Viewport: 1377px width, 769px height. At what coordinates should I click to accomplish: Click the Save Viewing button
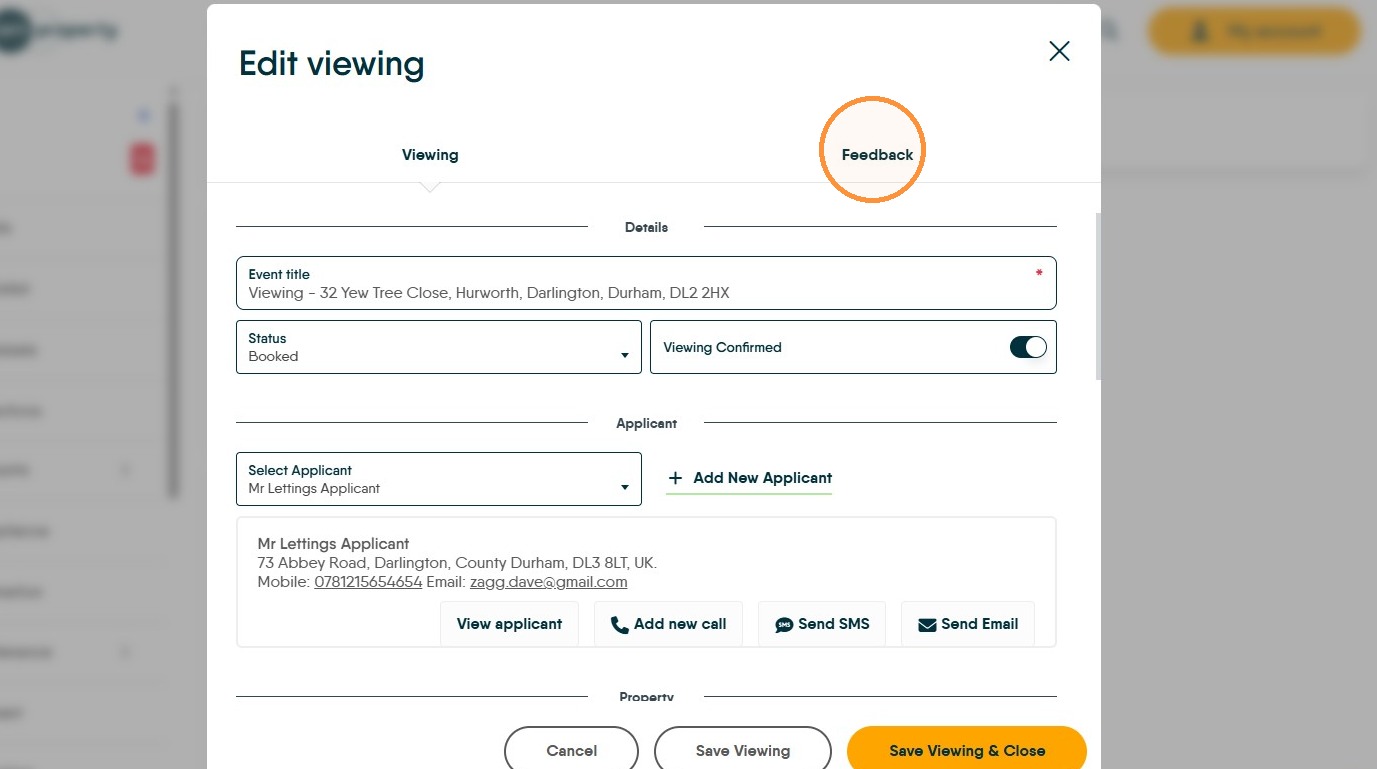[x=743, y=751]
